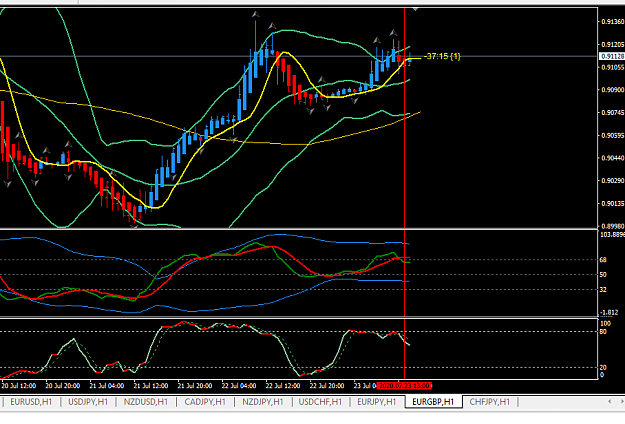Click the 20 Jul 12:00 time label
The width and height of the screenshot is (625, 424).
coord(19,386)
